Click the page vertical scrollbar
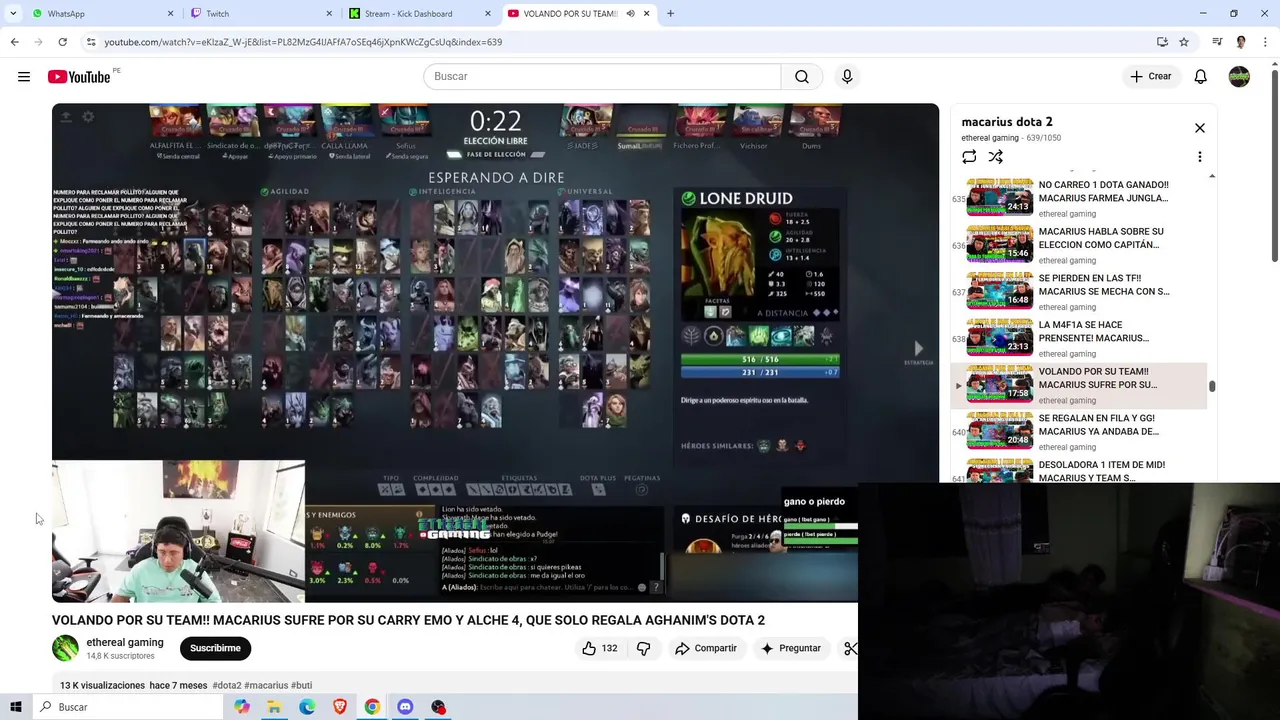This screenshot has width=1280, height=720. [x=1274, y=165]
